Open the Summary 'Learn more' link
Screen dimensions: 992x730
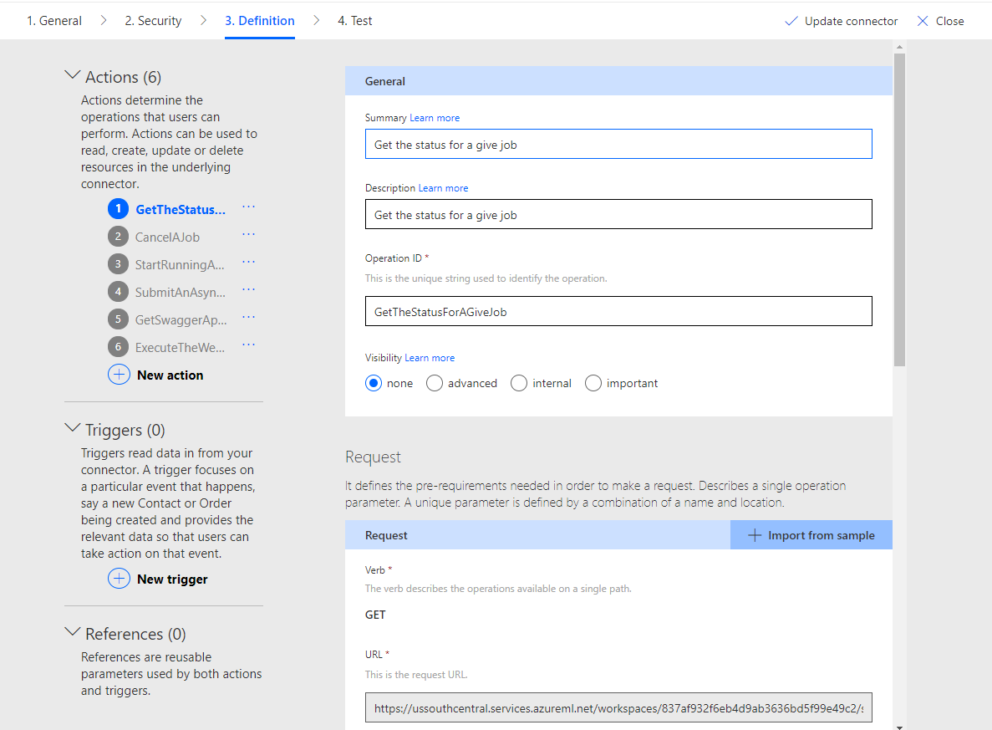click(x=434, y=117)
